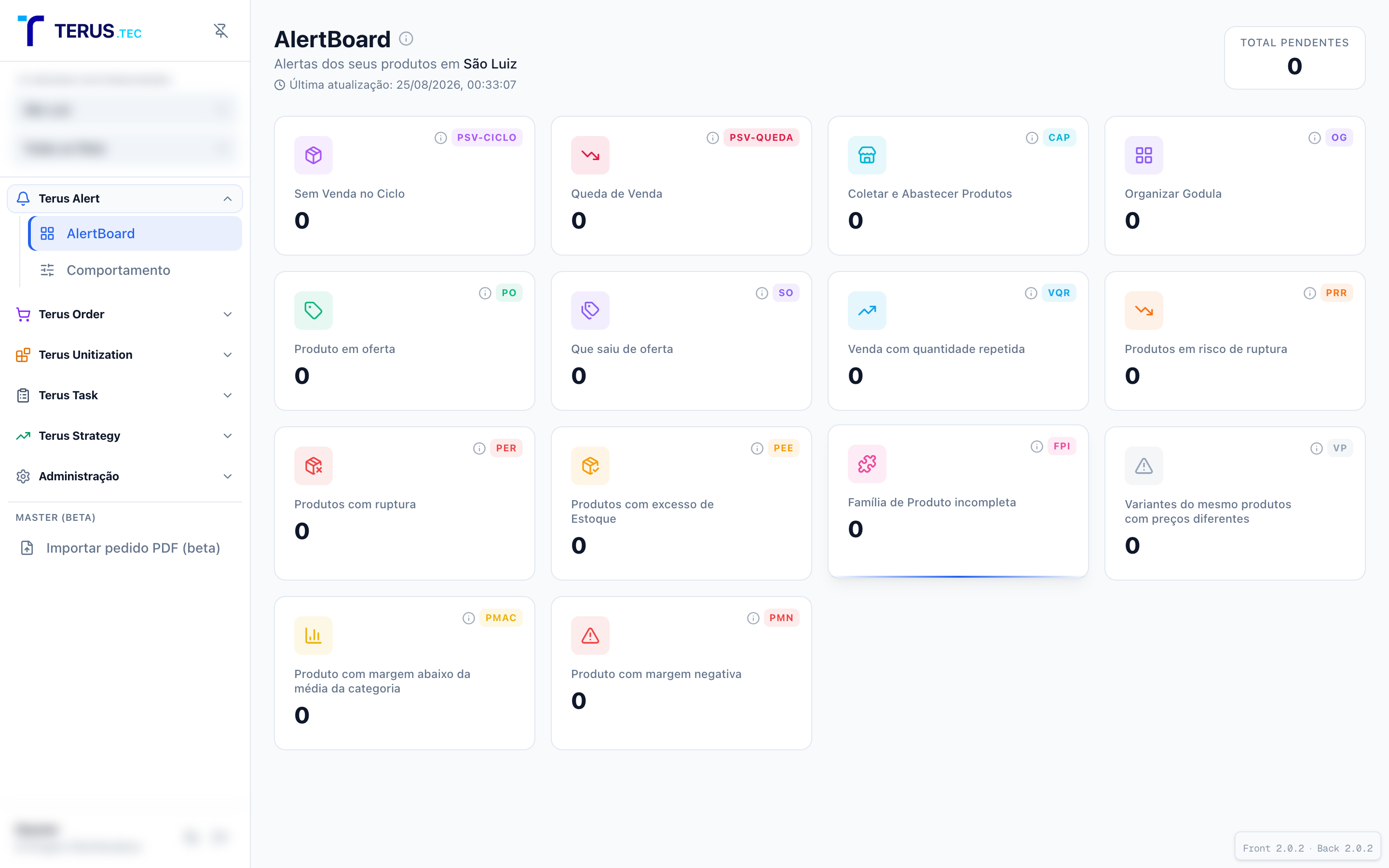The image size is (1389, 868).
Task: Click the PSV-QUEDA badge
Action: pyautogui.click(x=761, y=138)
